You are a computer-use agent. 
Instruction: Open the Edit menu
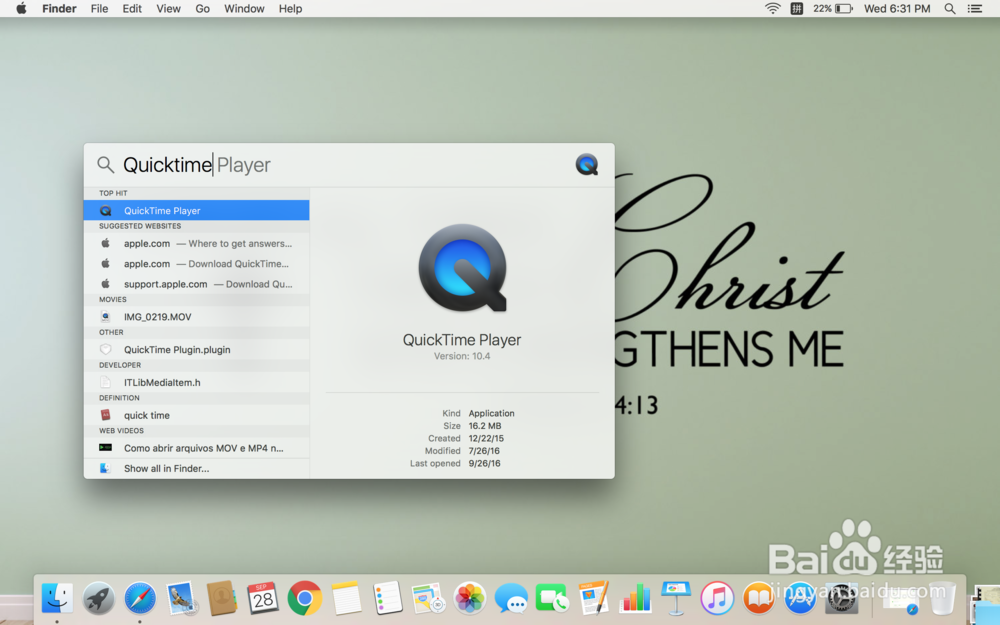[132, 8]
